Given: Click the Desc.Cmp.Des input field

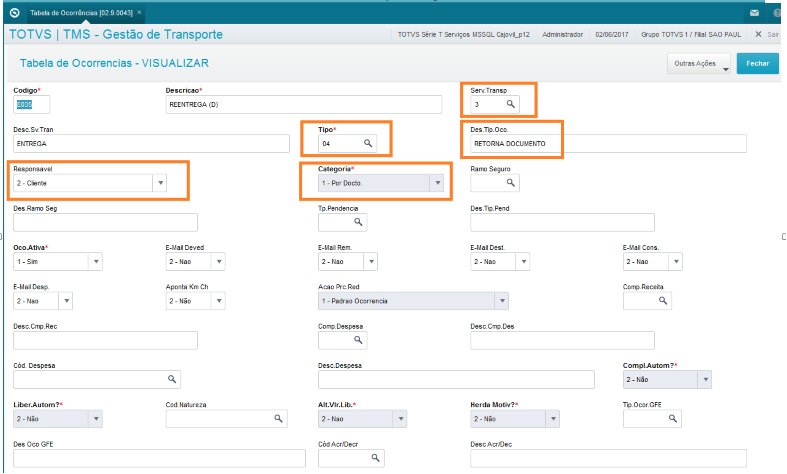Looking at the screenshot, I should click(562, 340).
